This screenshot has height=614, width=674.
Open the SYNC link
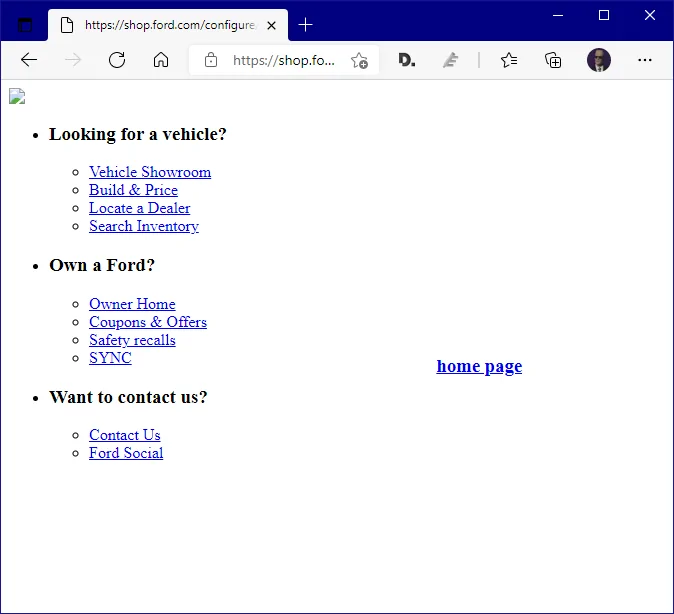pyautogui.click(x=110, y=358)
